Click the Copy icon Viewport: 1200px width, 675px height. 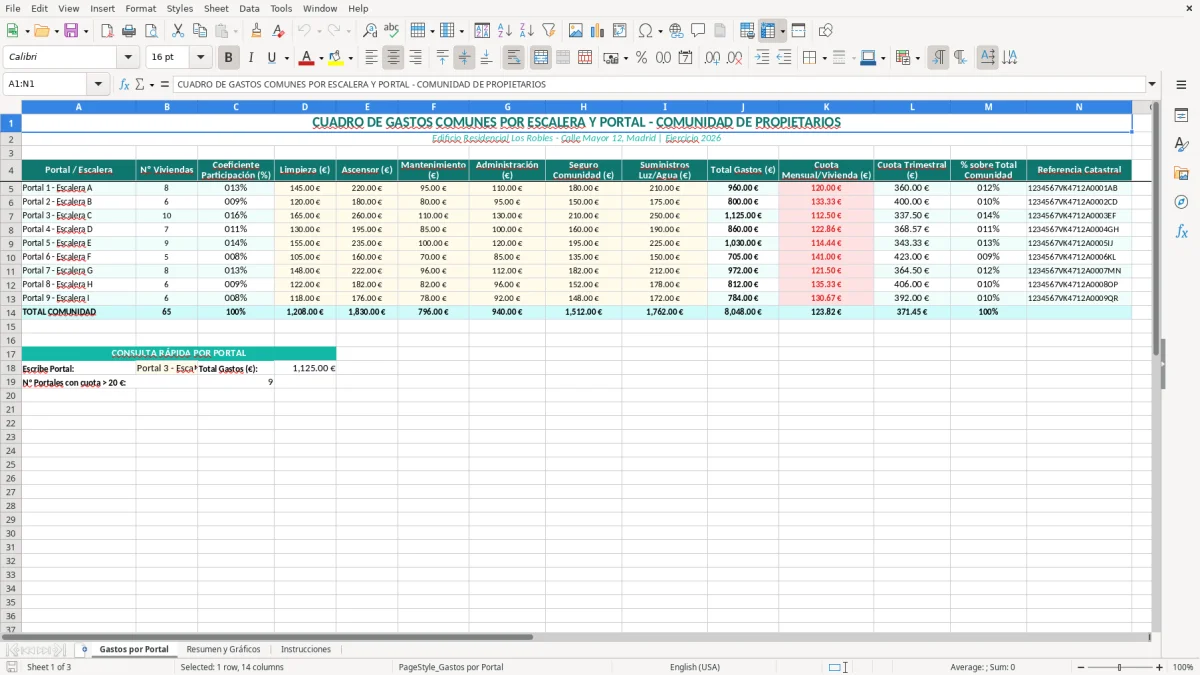click(200, 31)
